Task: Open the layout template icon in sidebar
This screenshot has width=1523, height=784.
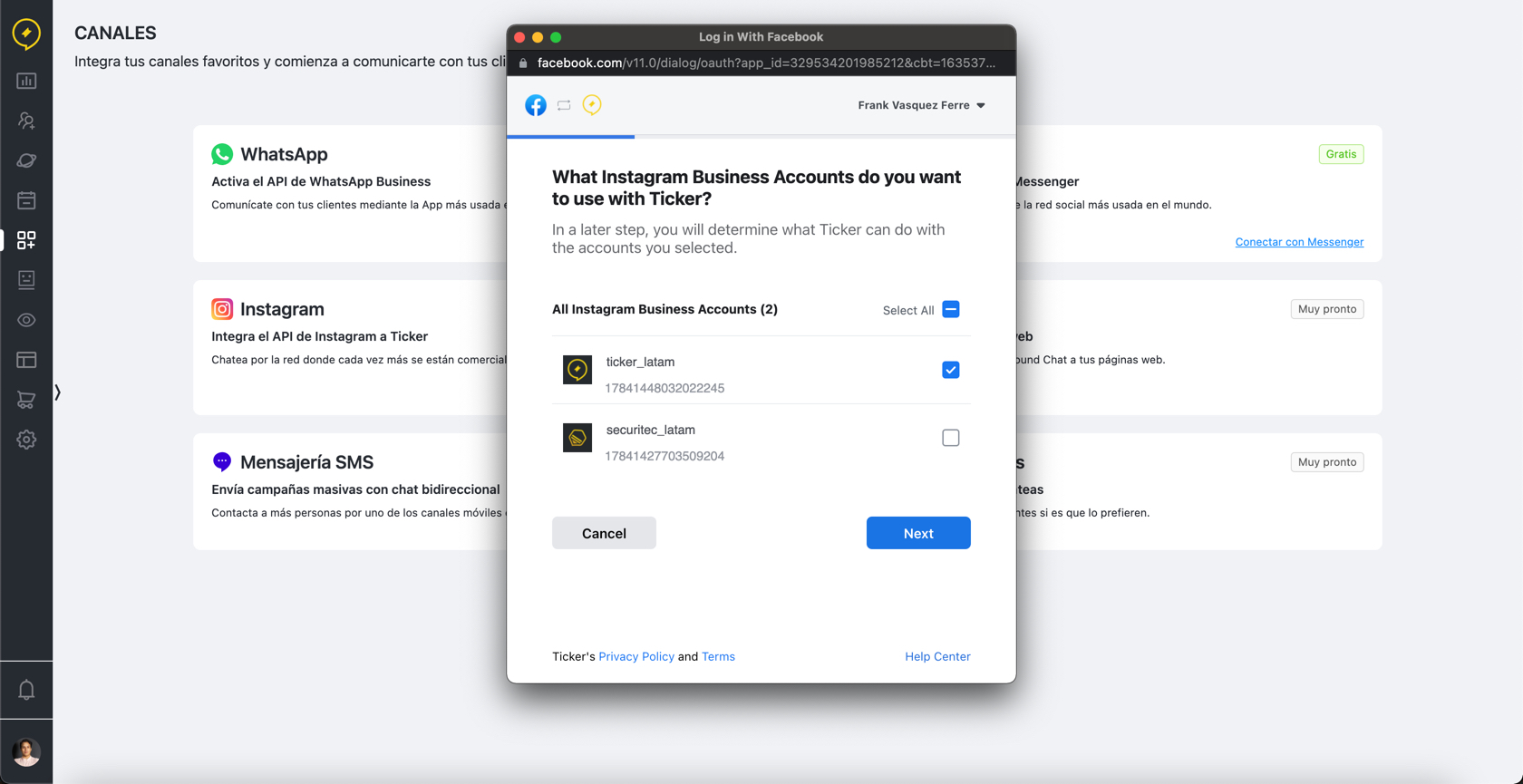Action: point(26,360)
